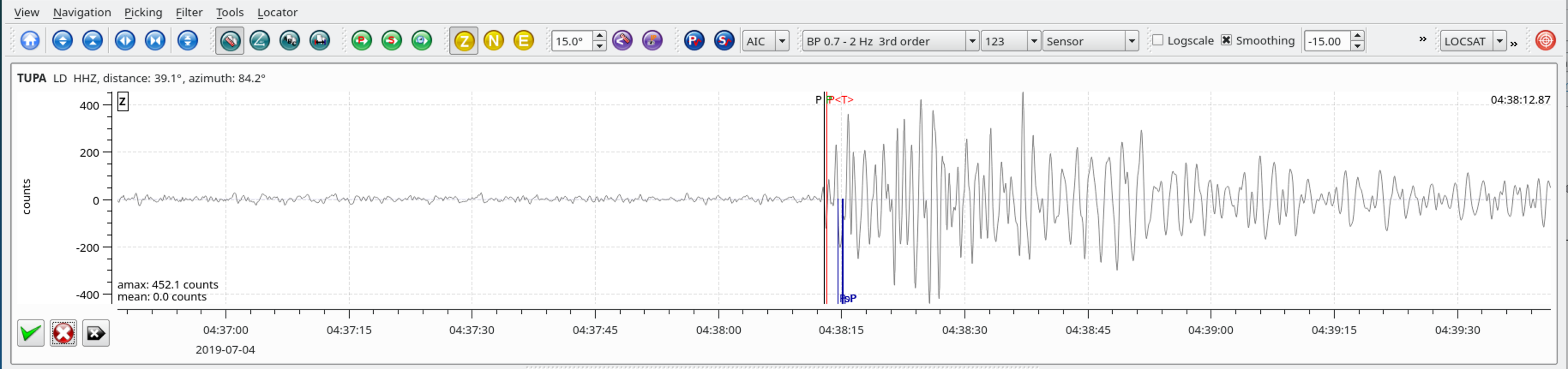Click the -15.00 value input field
The height and width of the screenshot is (369, 1568).
[1327, 41]
